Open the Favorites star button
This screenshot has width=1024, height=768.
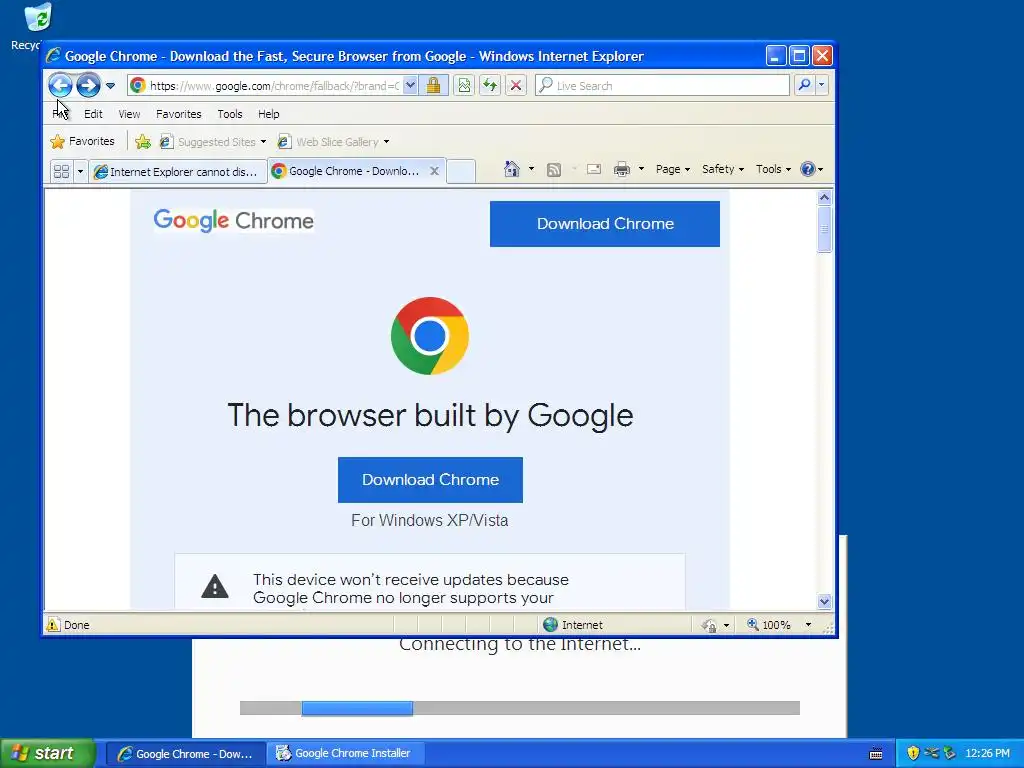click(83, 141)
